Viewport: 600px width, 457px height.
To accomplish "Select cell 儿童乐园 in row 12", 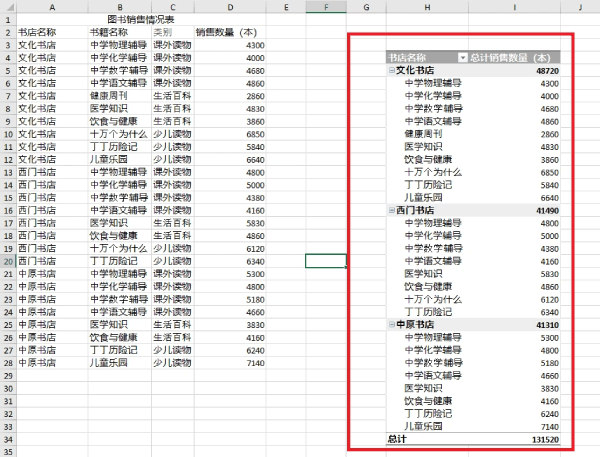I will (x=120, y=160).
